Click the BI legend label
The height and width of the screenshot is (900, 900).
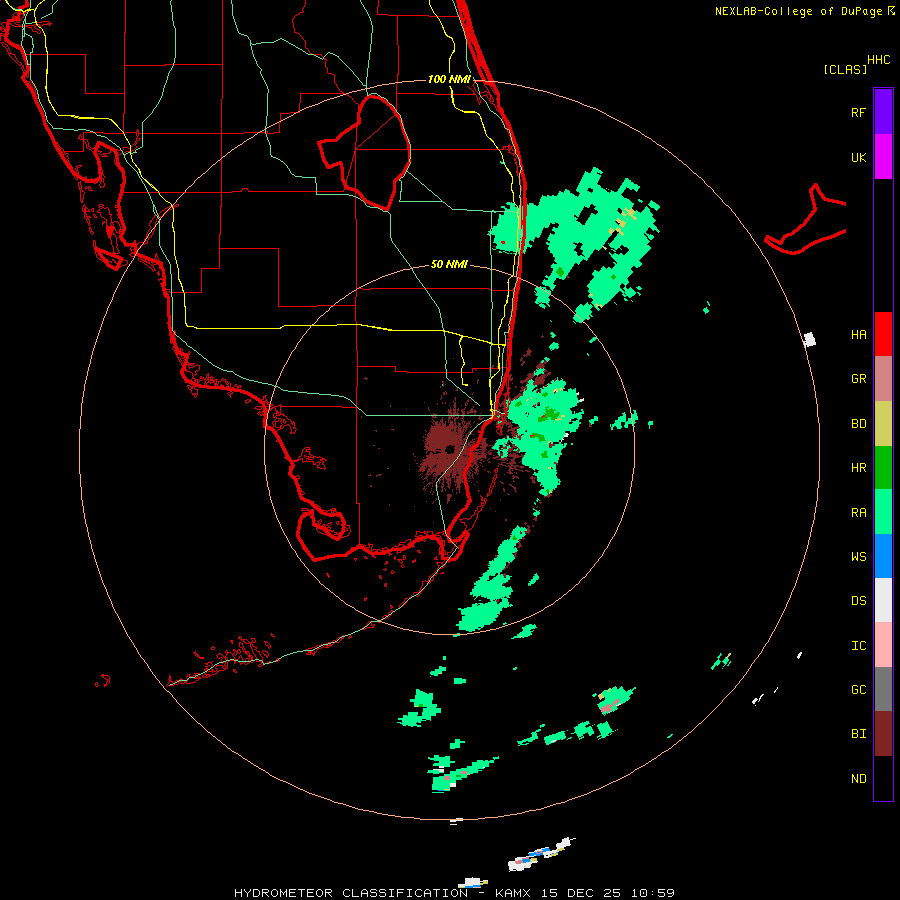858,734
